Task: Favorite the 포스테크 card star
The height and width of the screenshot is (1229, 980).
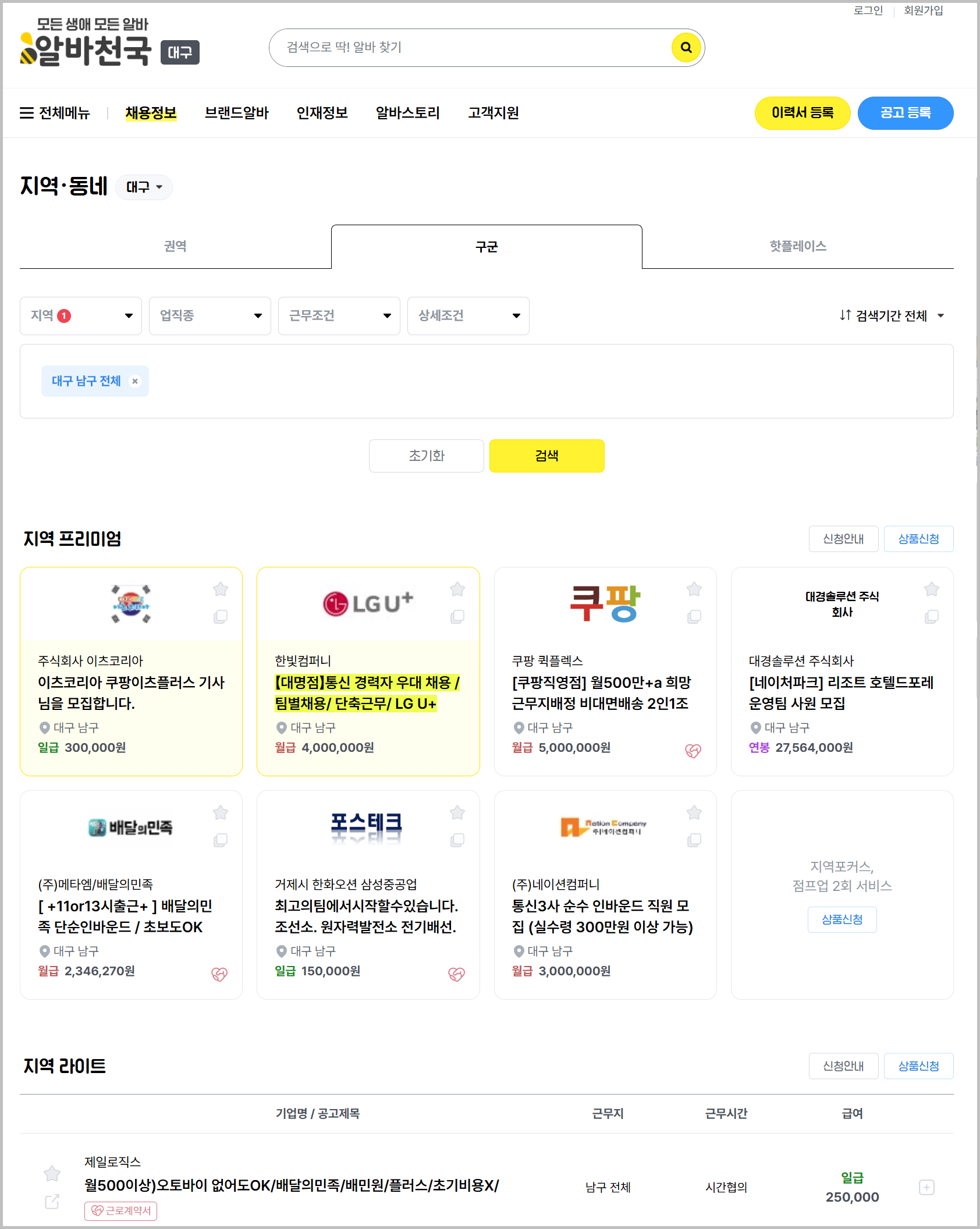Action: coord(457,813)
